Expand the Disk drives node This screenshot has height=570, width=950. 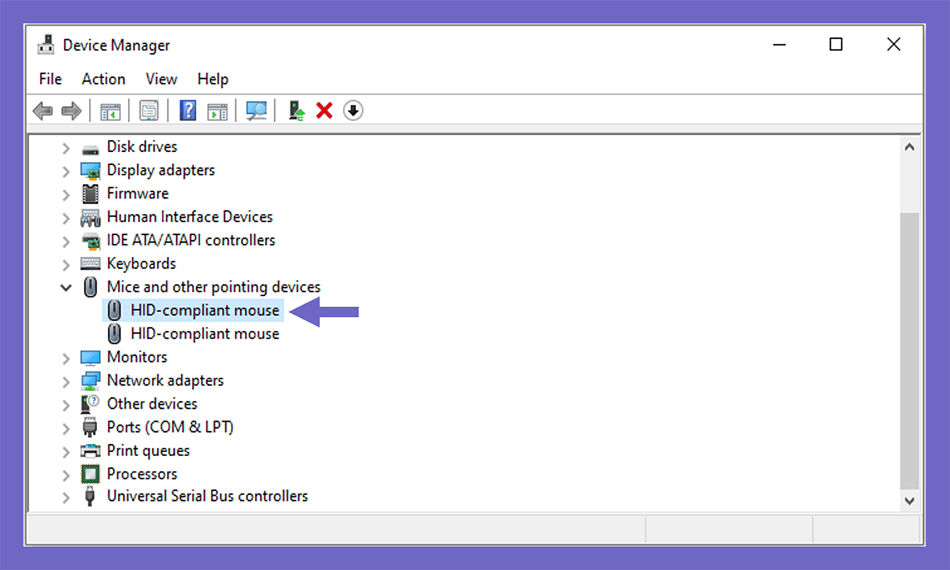66,148
